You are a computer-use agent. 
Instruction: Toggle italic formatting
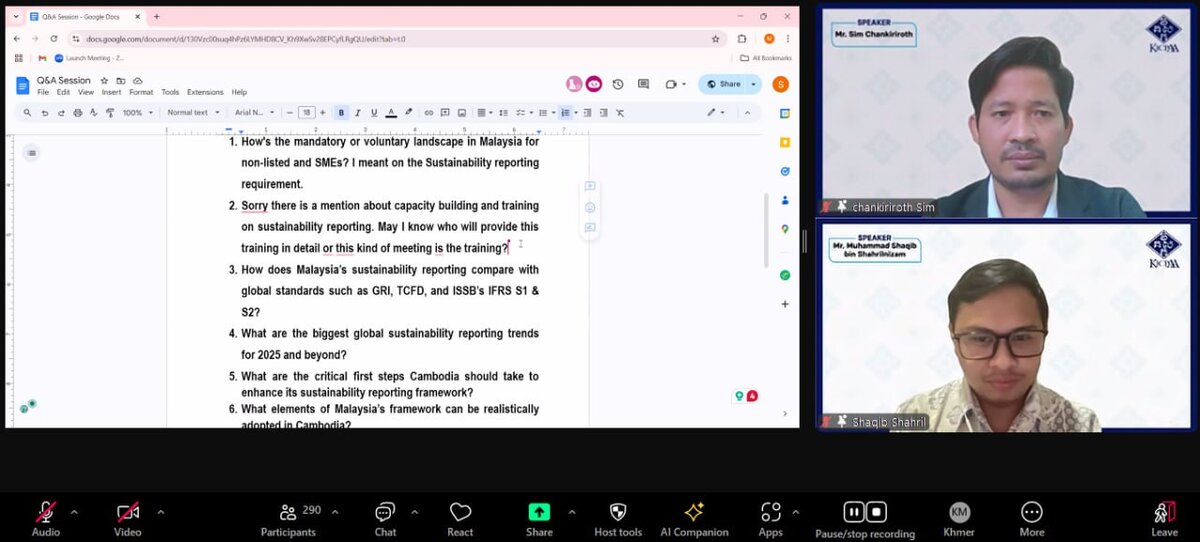[x=358, y=113]
